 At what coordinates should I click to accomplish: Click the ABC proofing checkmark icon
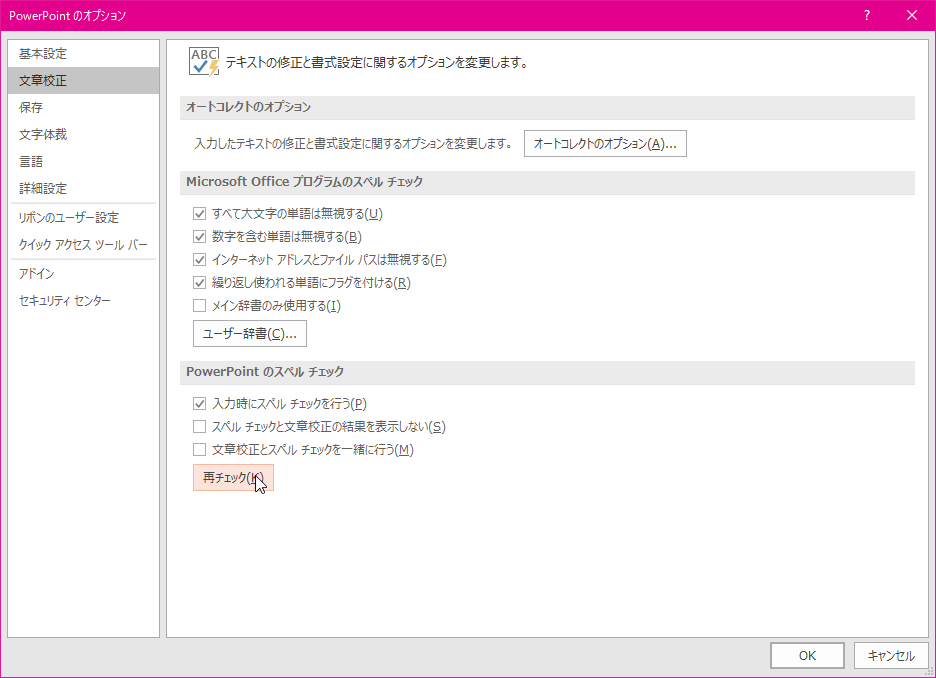click(x=204, y=61)
